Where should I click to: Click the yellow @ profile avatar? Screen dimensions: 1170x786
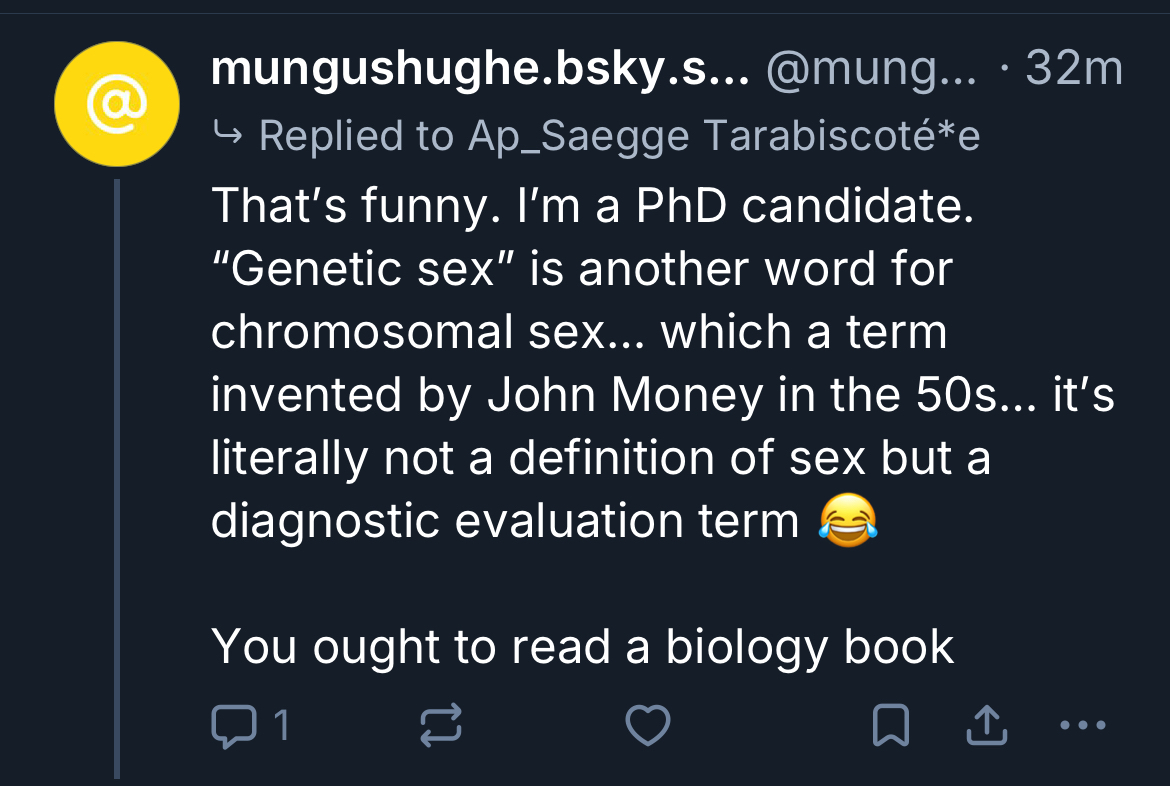click(116, 103)
